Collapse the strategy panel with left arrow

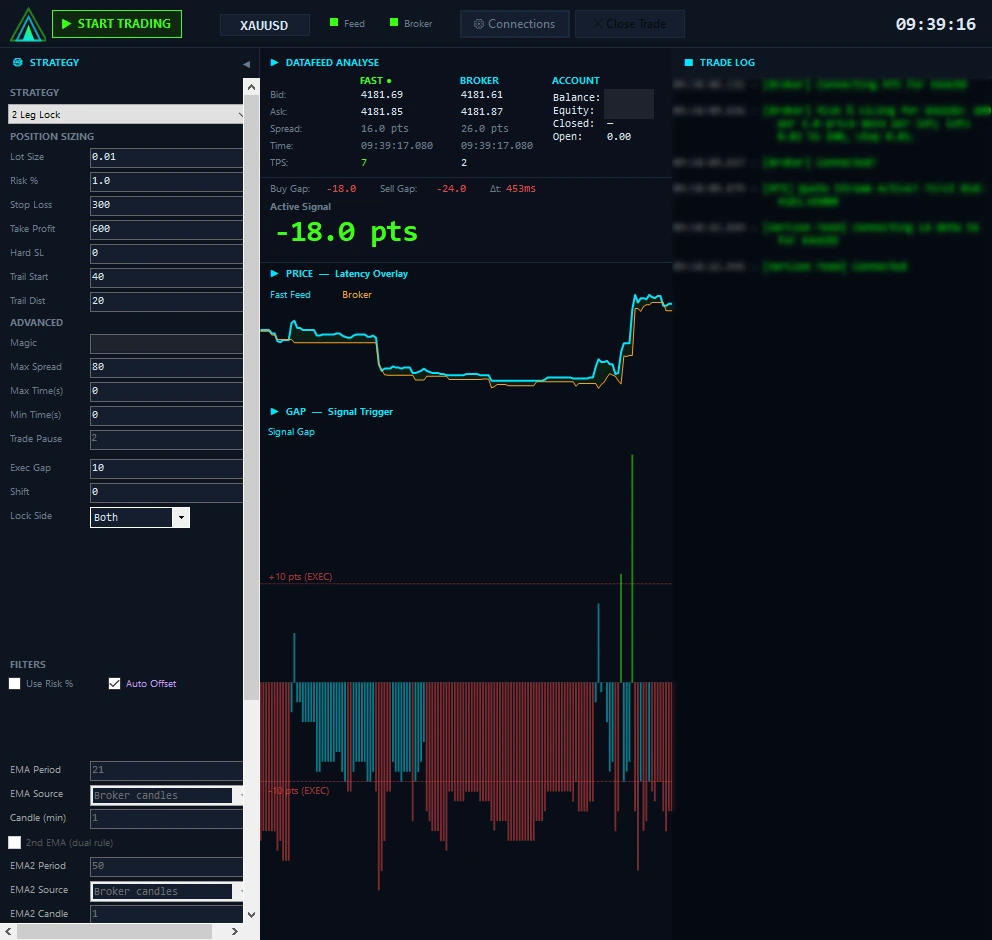click(246, 64)
